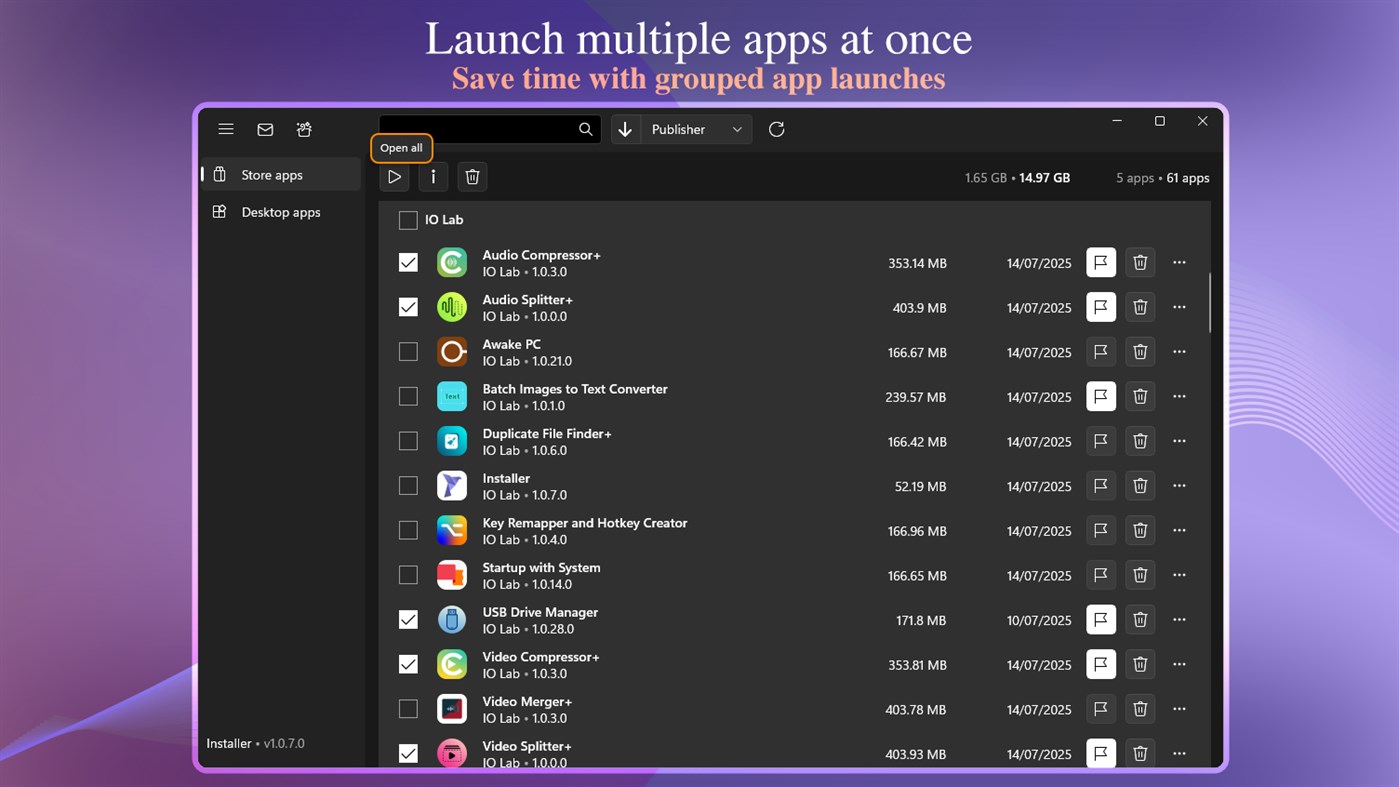Image resolution: width=1399 pixels, height=787 pixels.
Task: Flag the Audio Compressor+ app
Action: (1100, 262)
